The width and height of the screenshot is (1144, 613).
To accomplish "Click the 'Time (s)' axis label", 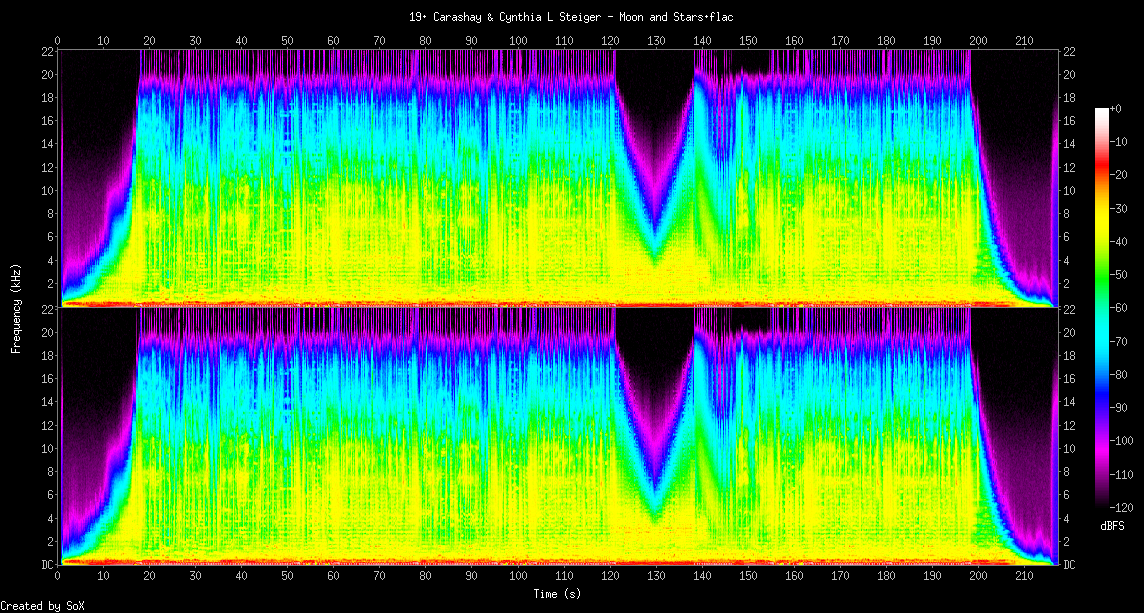I will click(x=557, y=594).
